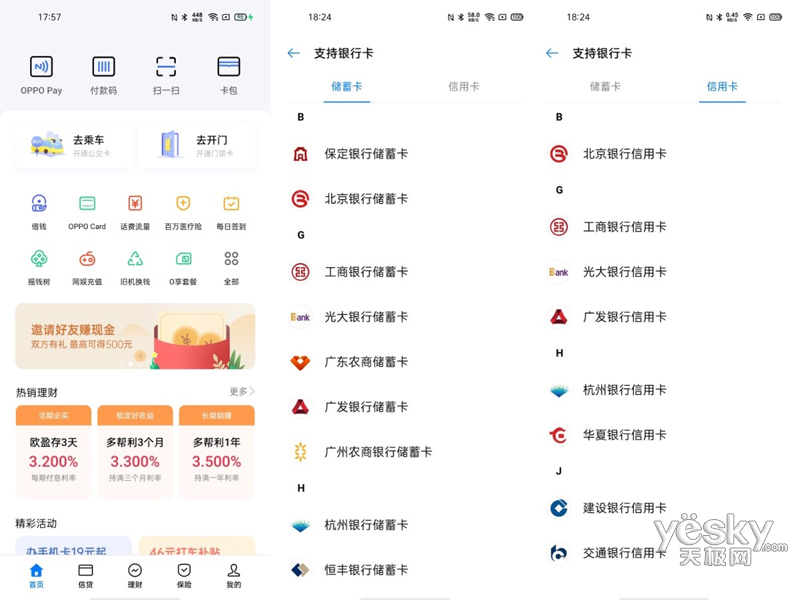
Task: Tap the 恒丰银行 logo icon
Action: pos(301,569)
